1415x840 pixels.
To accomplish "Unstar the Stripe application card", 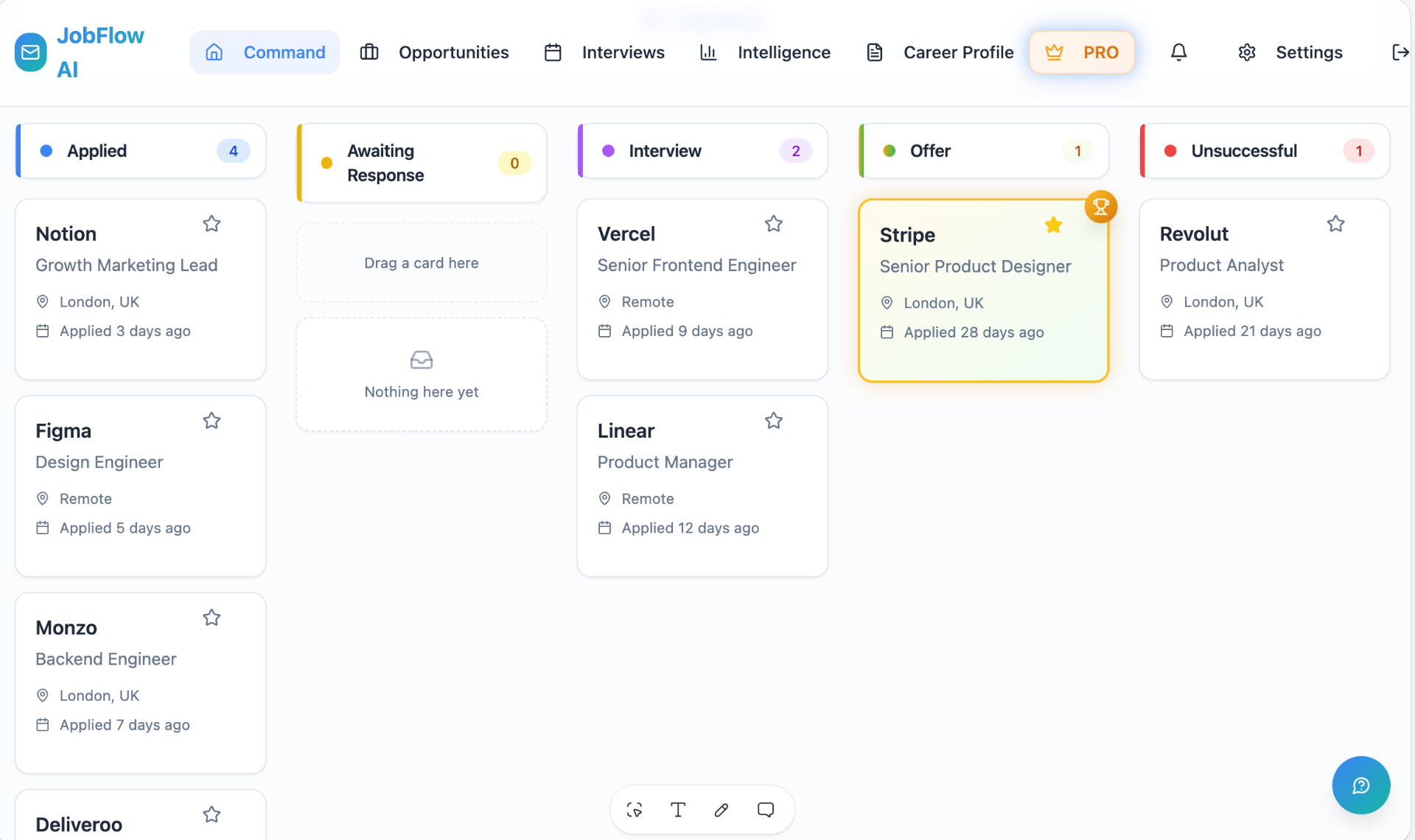I will (1054, 225).
